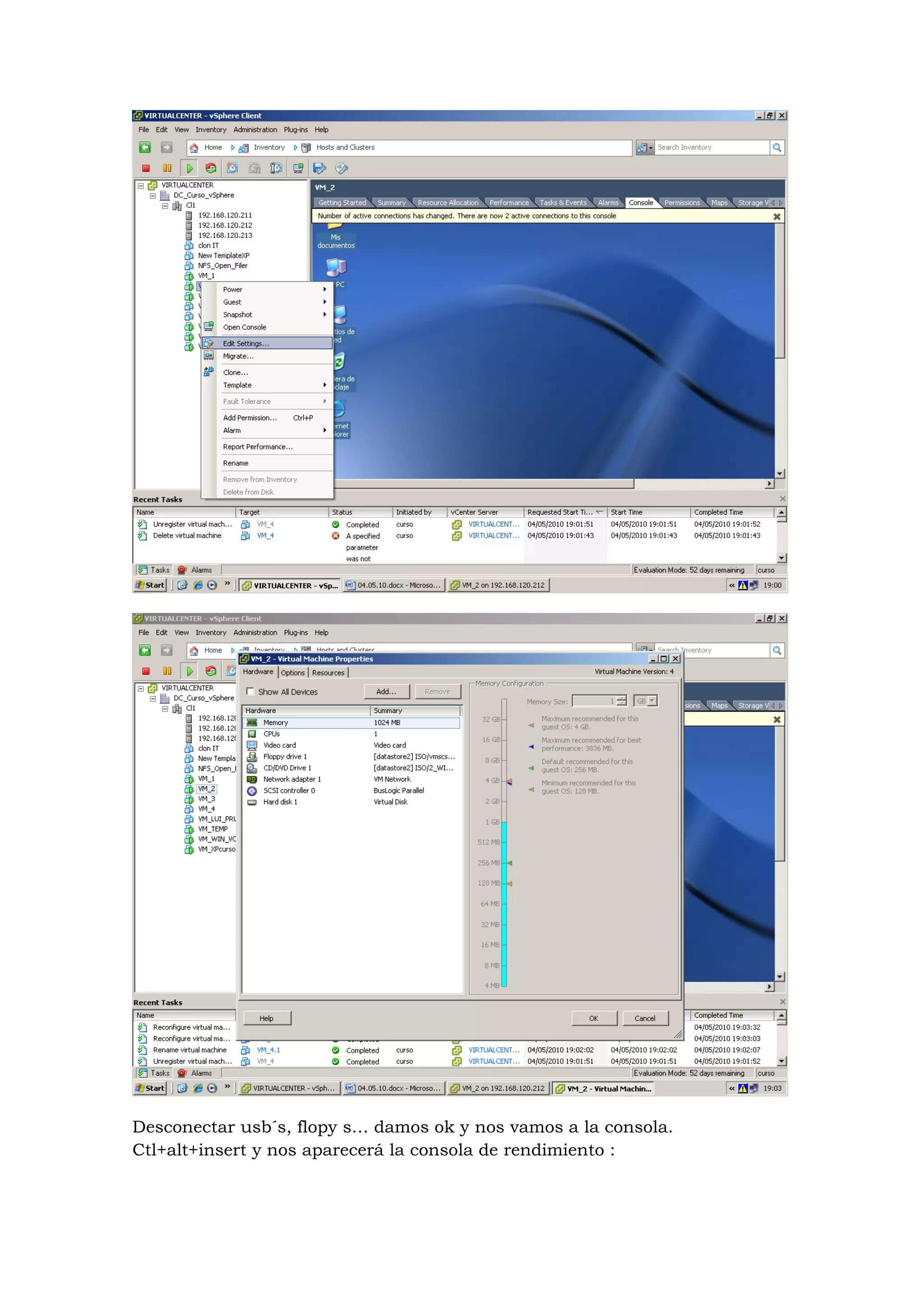This screenshot has width=924, height=1308.
Task: Click Cancel in the VM Properties dialog
Action: tap(645, 1019)
